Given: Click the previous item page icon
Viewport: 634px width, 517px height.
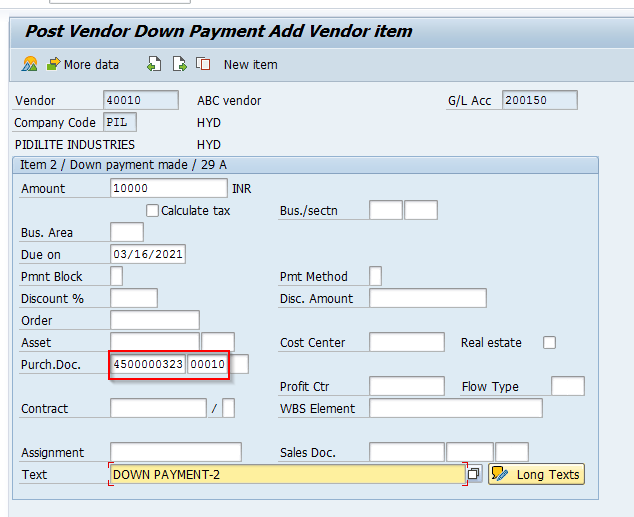Looking at the screenshot, I should [154, 64].
